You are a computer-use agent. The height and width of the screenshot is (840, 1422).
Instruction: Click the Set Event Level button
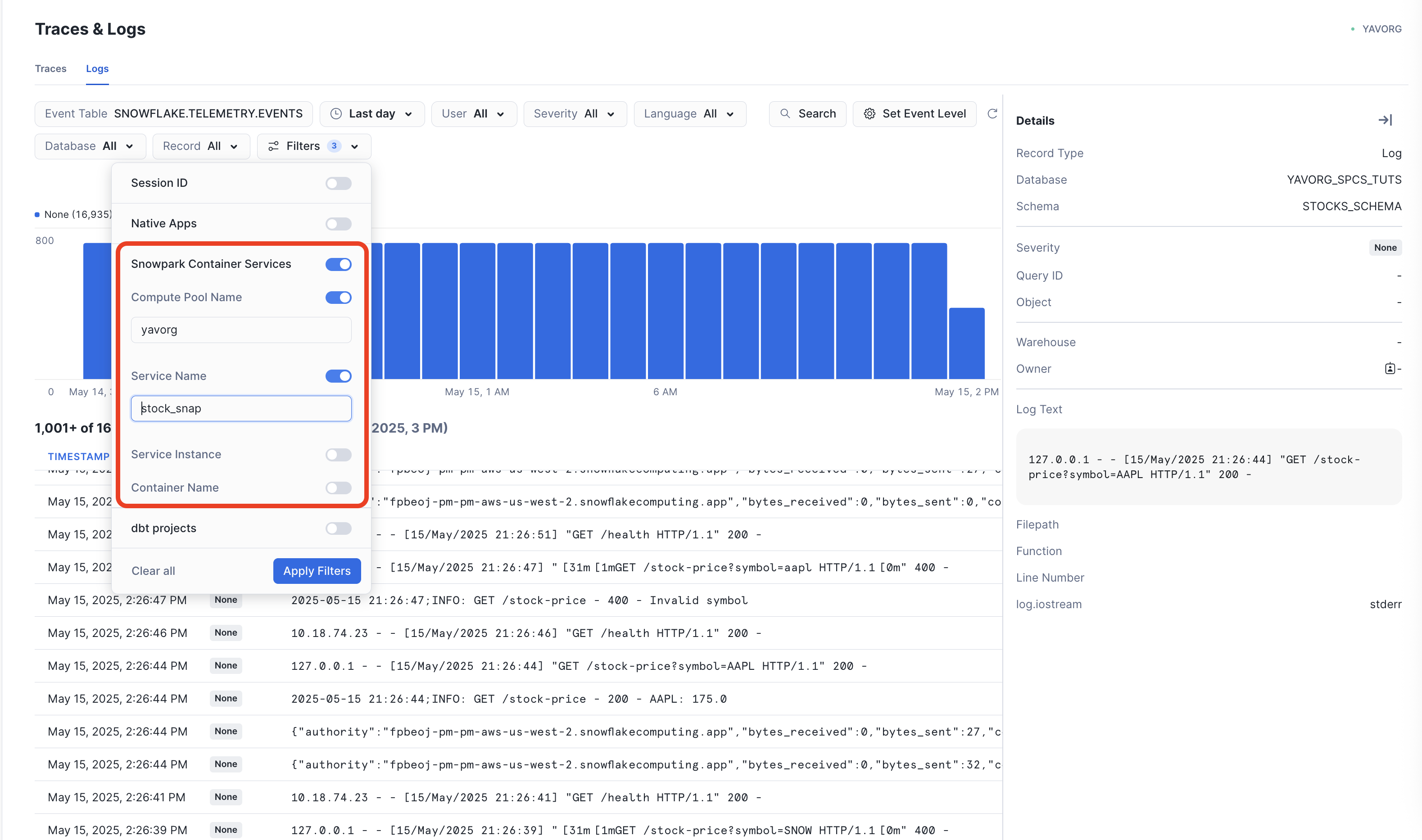(914, 114)
